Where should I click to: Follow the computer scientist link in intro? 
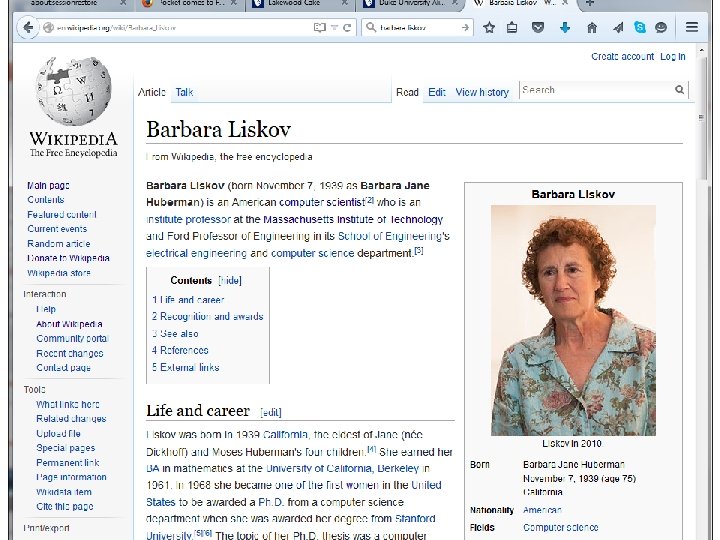(321, 202)
